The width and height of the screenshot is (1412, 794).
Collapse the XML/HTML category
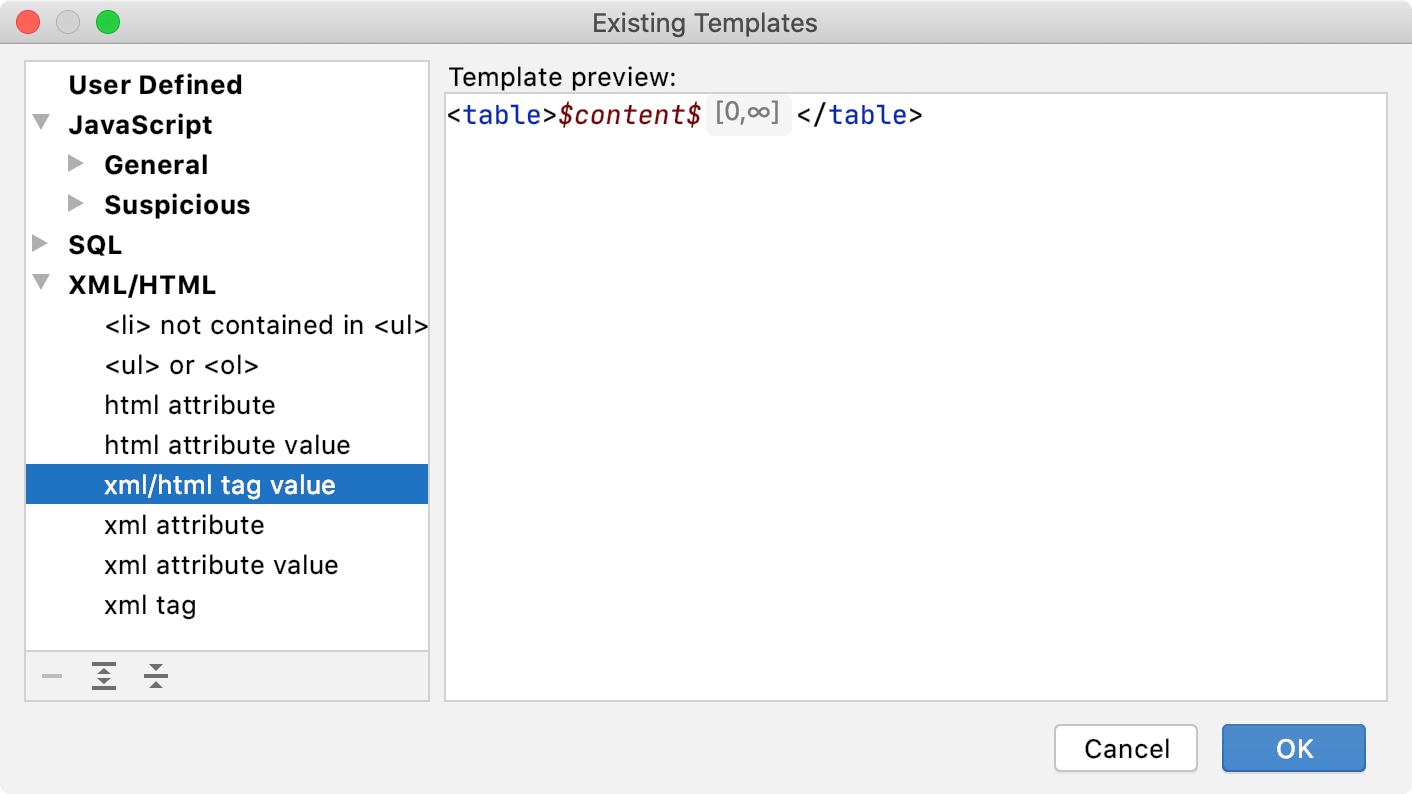click(x=41, y=283)
